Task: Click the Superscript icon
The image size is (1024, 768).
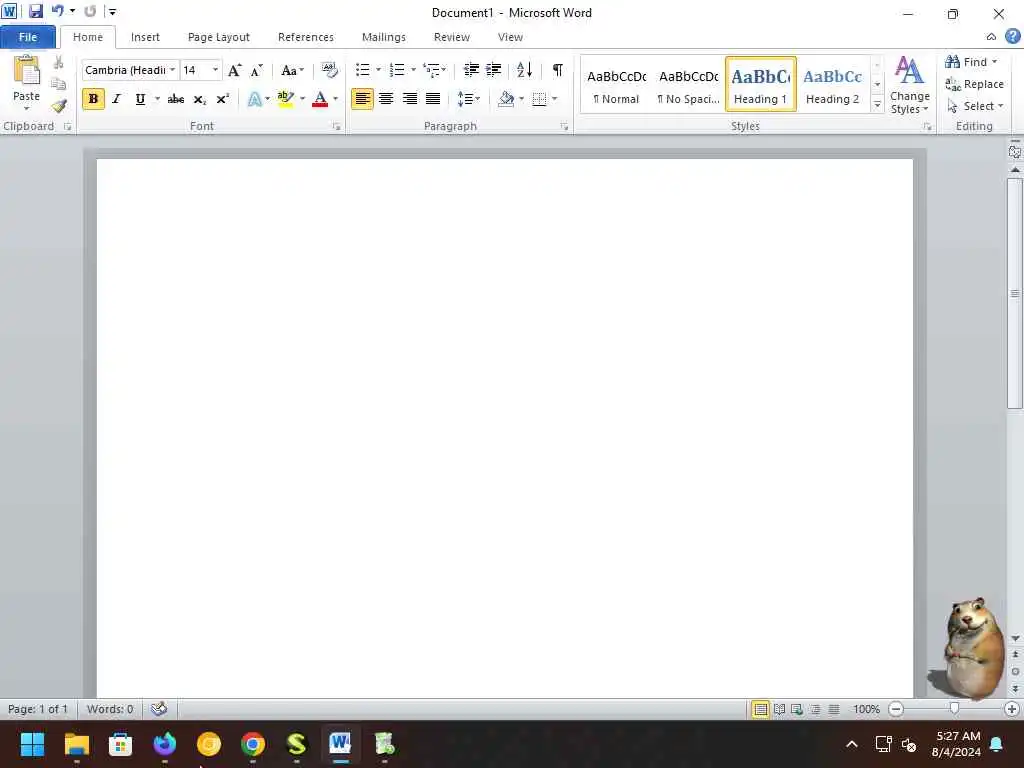Action: 222,99
